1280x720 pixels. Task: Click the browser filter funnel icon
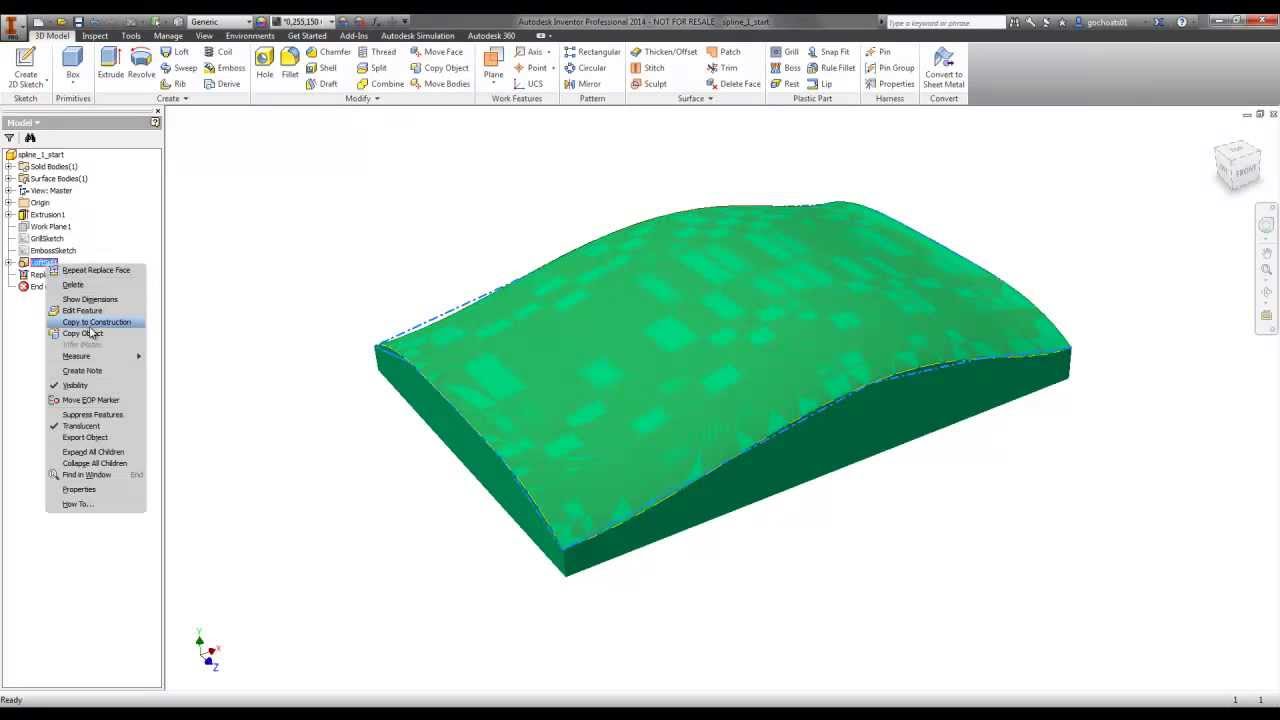tap(9, 138)
